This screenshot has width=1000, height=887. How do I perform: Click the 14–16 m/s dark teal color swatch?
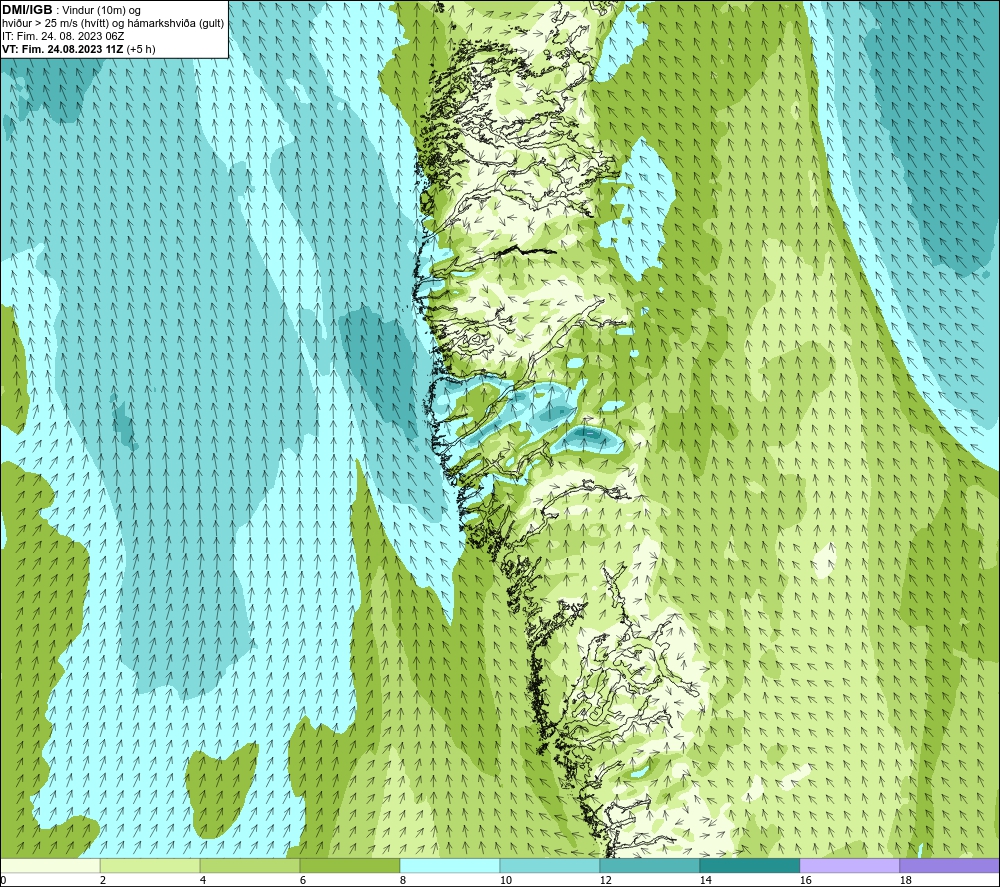click(x=750, y=865)
